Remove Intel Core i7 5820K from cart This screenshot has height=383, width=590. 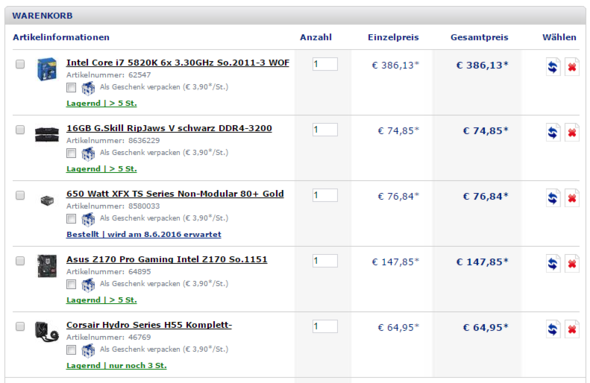pyautogui.click(x=572, y=67)
